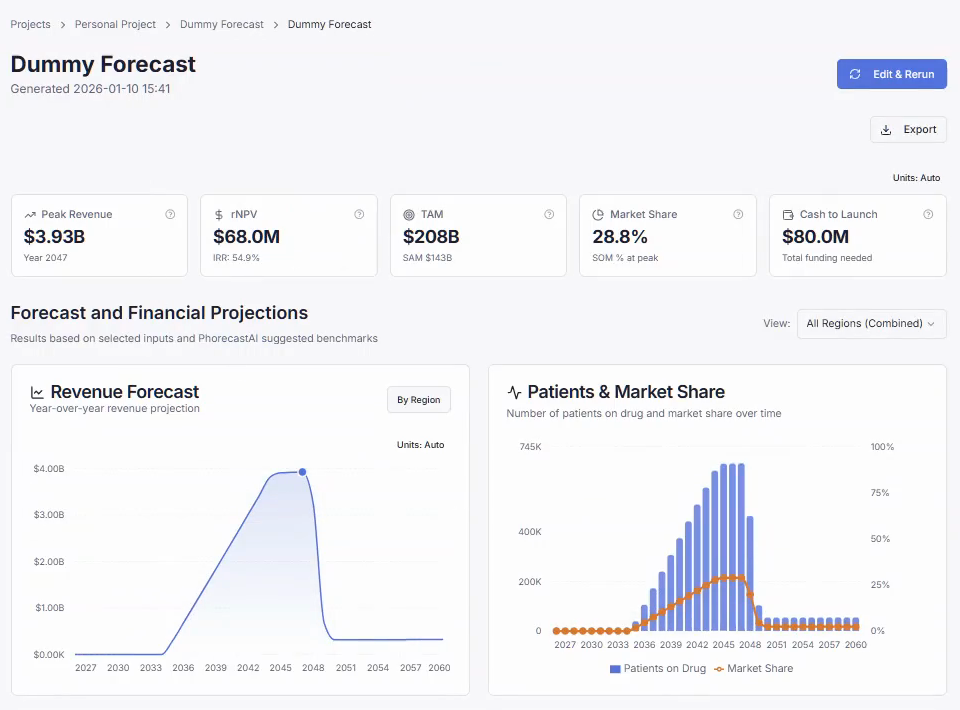The width and height of the screenshot is (960, 710).
Task: Click the IRR: 54.9% text
Action: point(236,258)
